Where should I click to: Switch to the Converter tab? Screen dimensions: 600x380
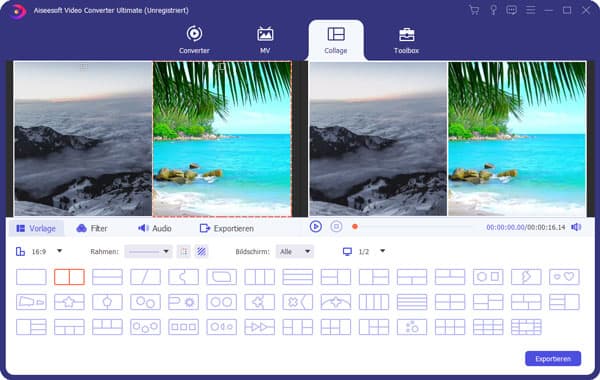pyautogui.click(x=194, y=40)
